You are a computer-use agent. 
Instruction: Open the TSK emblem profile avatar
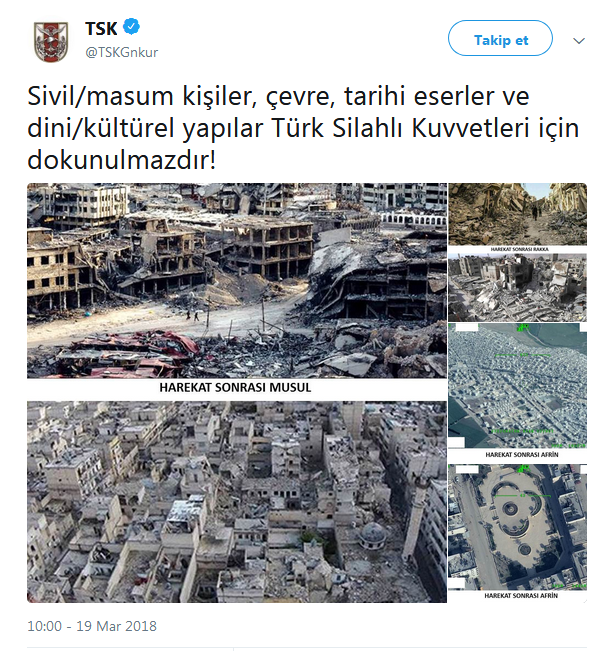(51, 41)
